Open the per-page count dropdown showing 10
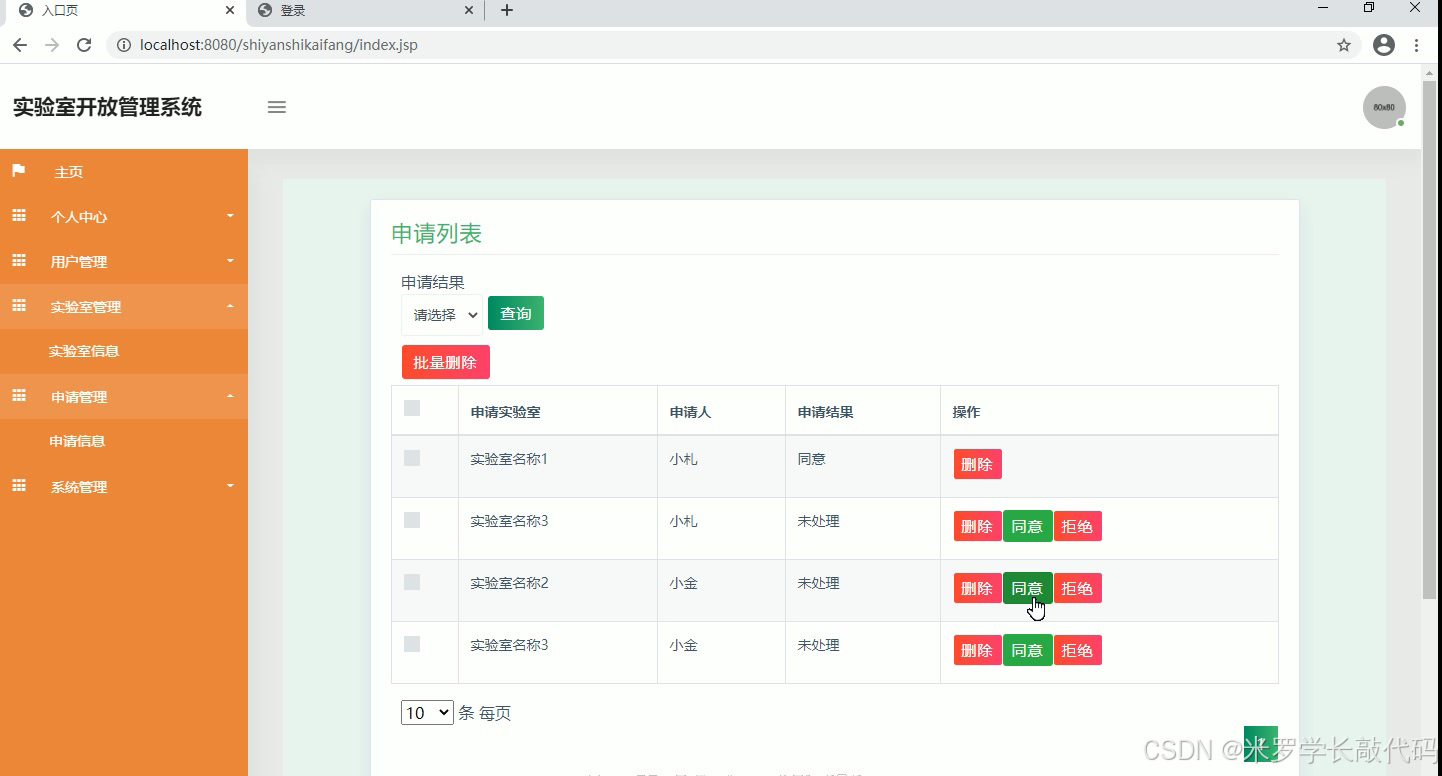The width and height of the screenshot is (1442, 776). pyautogui.click(x=427, y=712)
